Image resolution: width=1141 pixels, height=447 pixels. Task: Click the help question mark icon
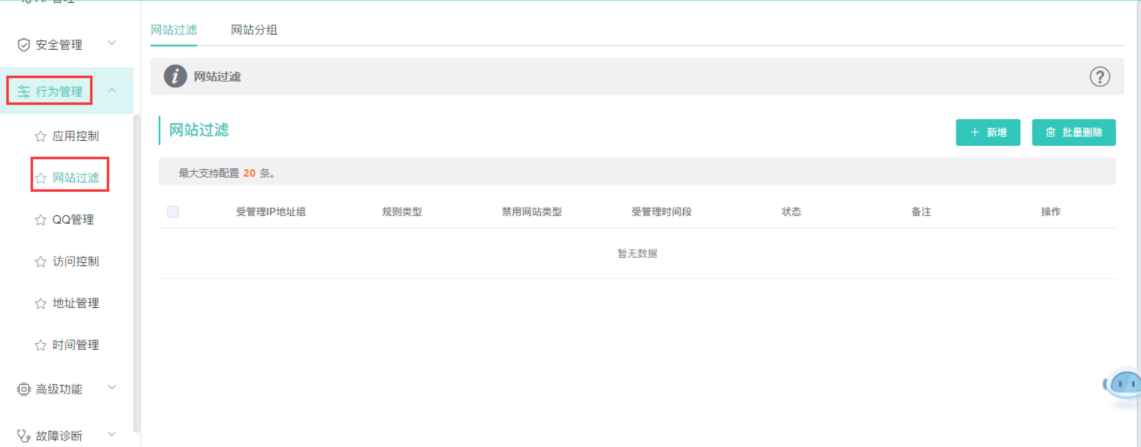[1099, 77]
